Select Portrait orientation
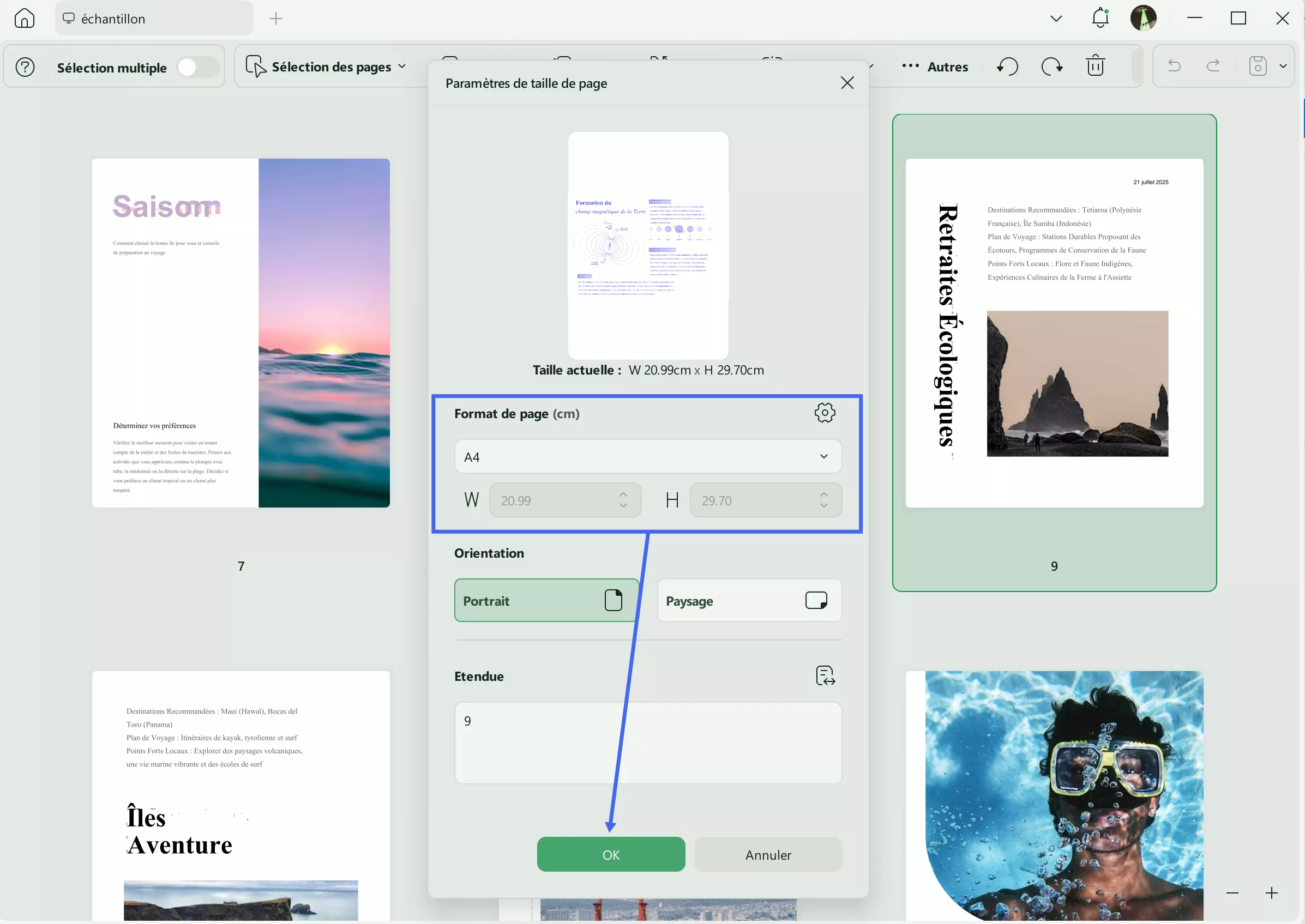 (x=546, y=600)
